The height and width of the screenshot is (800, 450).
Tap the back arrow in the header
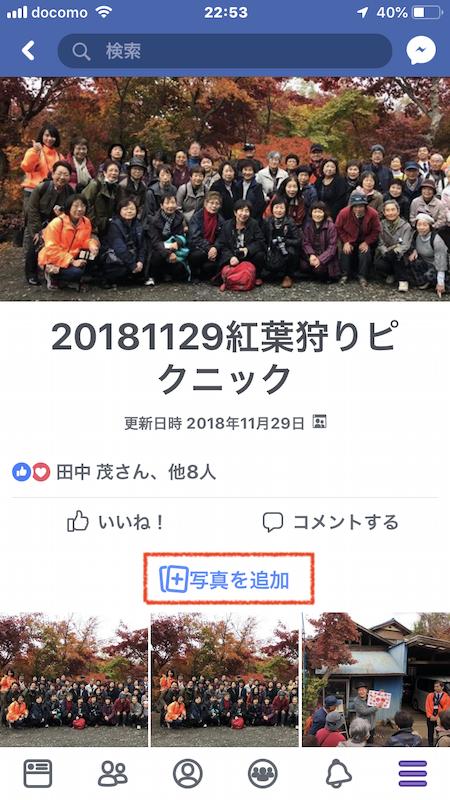(28, 51)
